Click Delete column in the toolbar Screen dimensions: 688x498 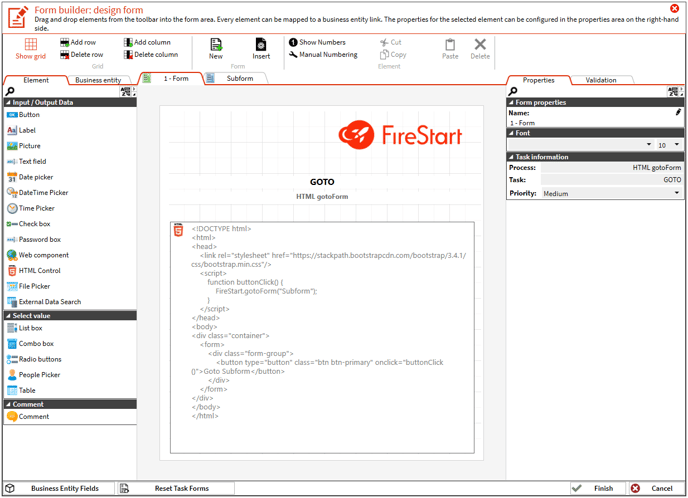point(151,54)
